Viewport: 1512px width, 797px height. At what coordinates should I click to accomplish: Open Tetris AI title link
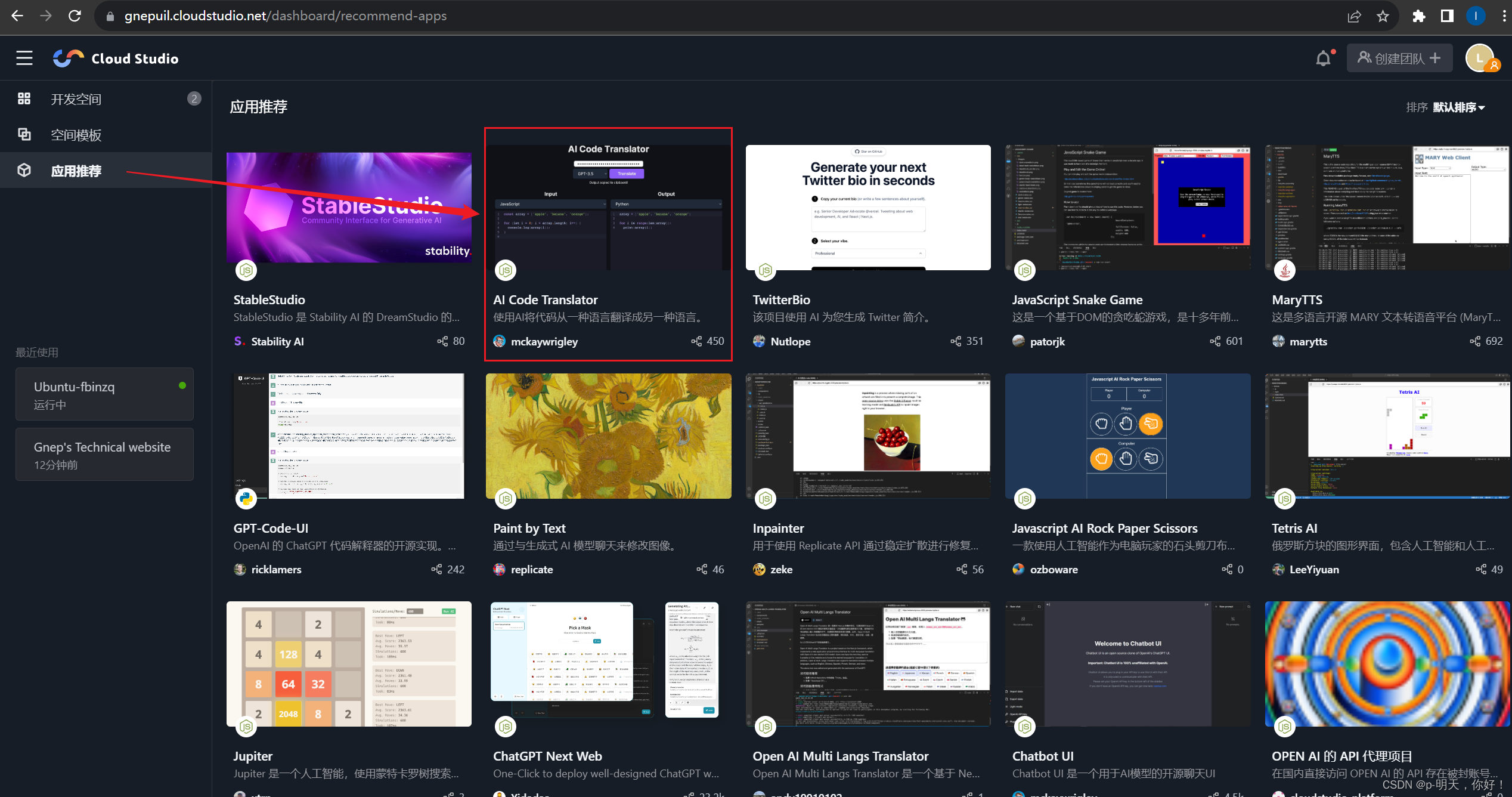[1294, 528]
